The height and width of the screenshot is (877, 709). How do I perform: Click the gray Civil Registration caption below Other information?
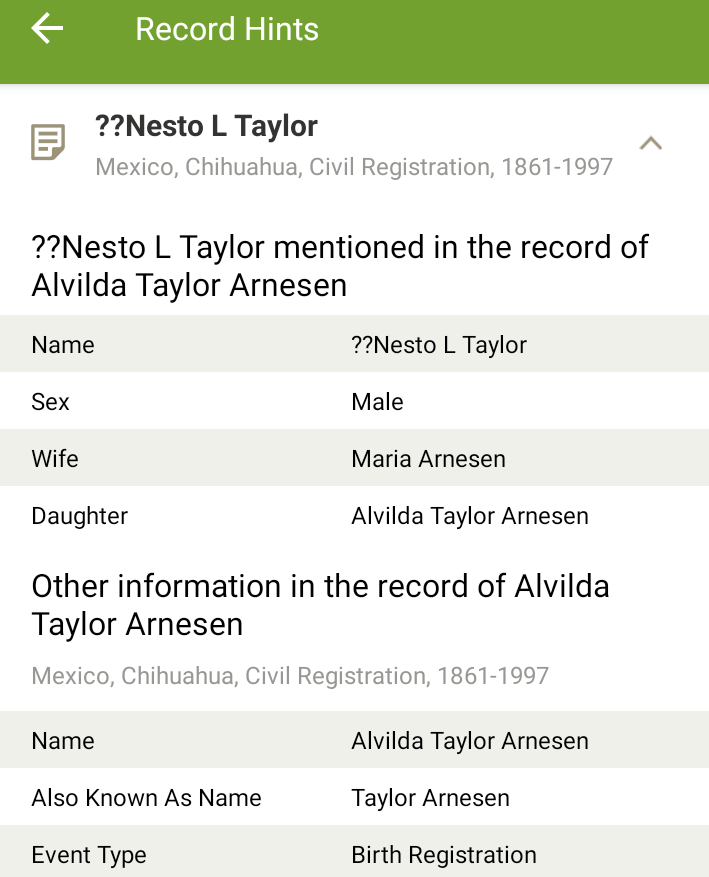click(x=290, y=676)
